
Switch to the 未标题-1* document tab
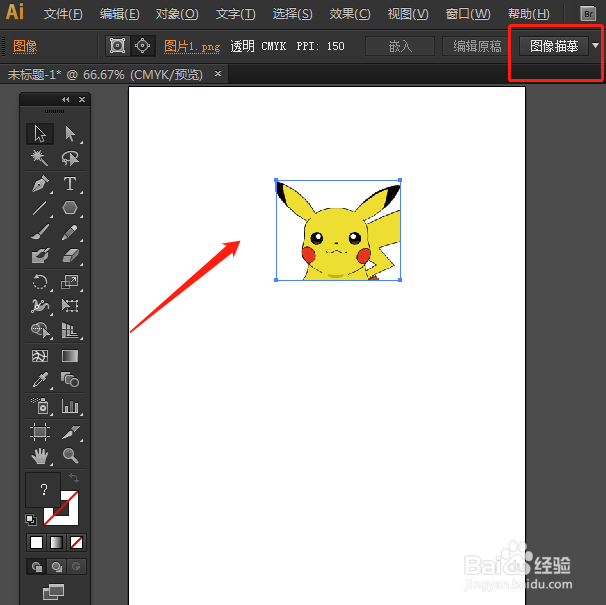click(105, 74)
